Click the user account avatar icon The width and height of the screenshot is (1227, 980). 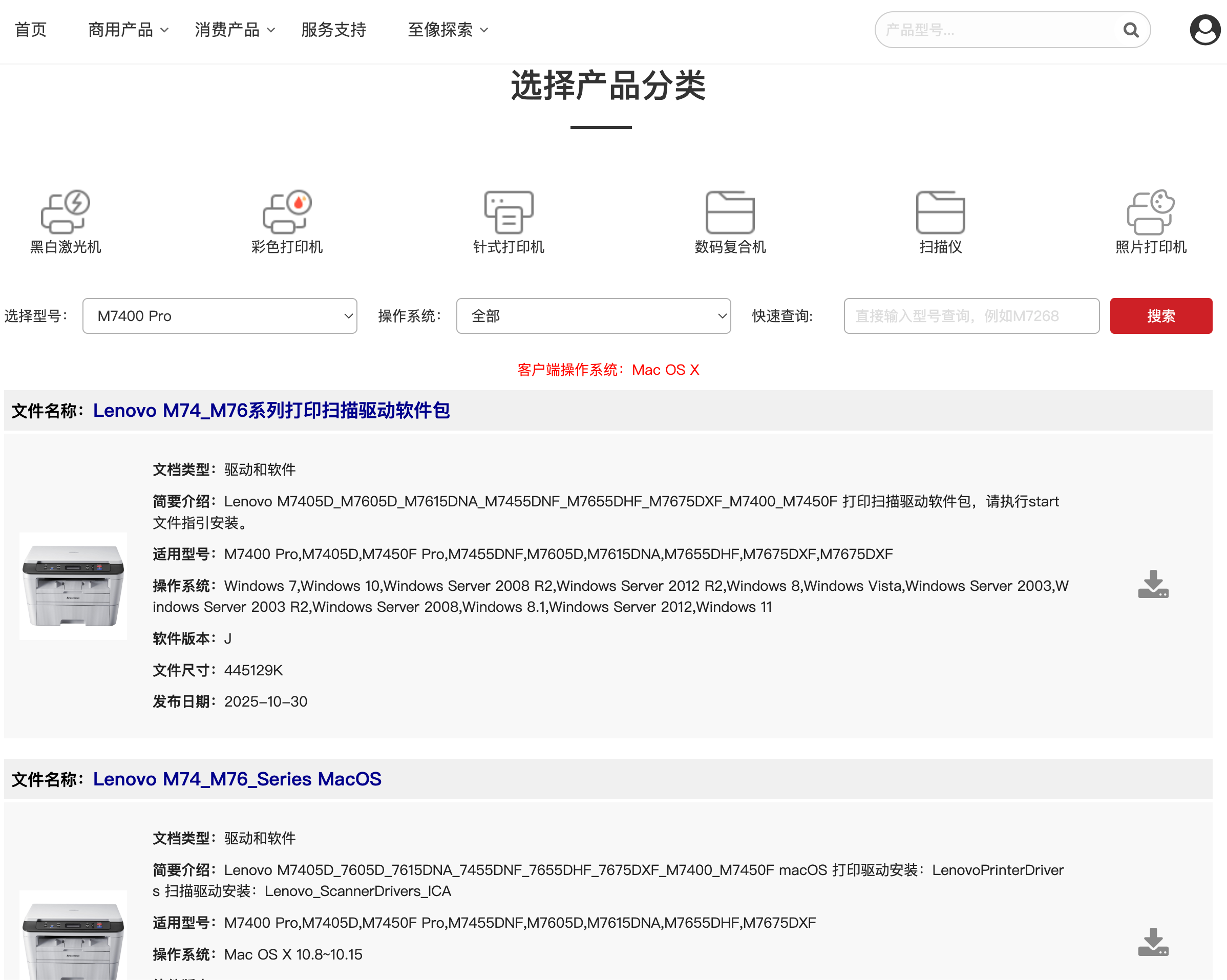[1204, 30]
